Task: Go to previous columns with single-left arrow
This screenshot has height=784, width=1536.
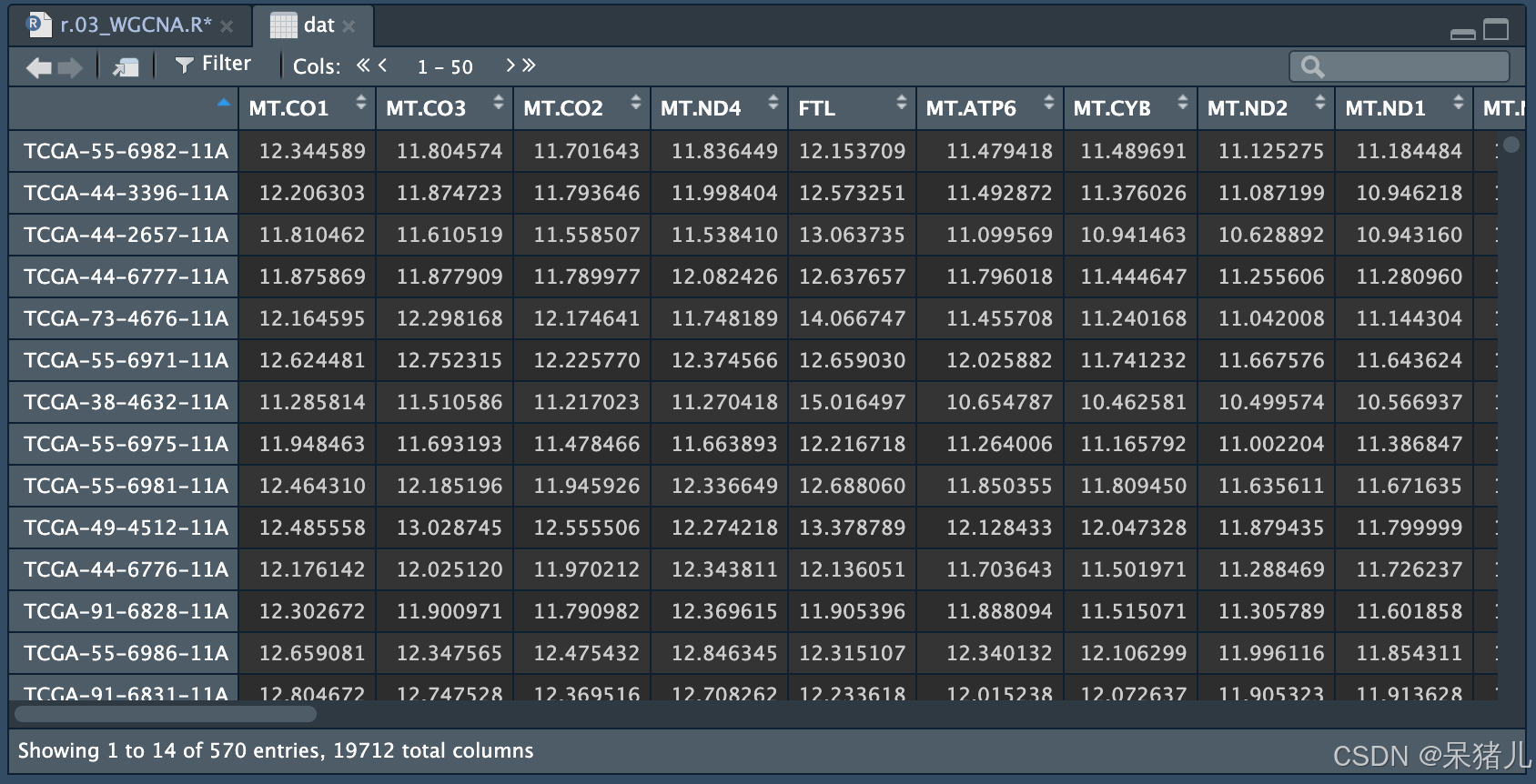Action: 383,65
